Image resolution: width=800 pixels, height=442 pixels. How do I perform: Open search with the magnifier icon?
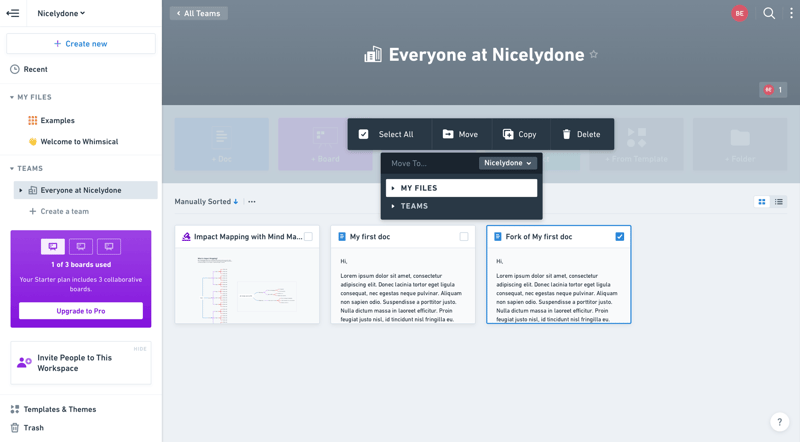[x=769, y=13]
